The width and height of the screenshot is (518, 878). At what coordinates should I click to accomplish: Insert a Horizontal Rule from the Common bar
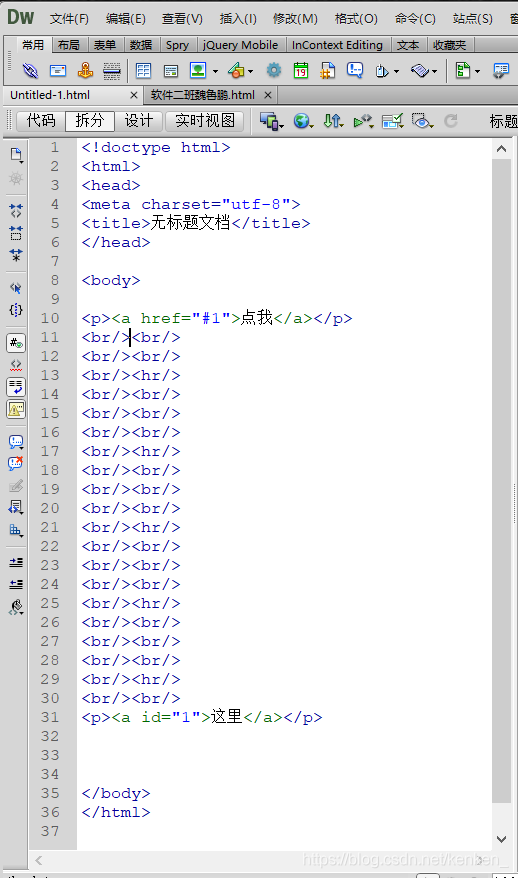[x=112, y=71]
